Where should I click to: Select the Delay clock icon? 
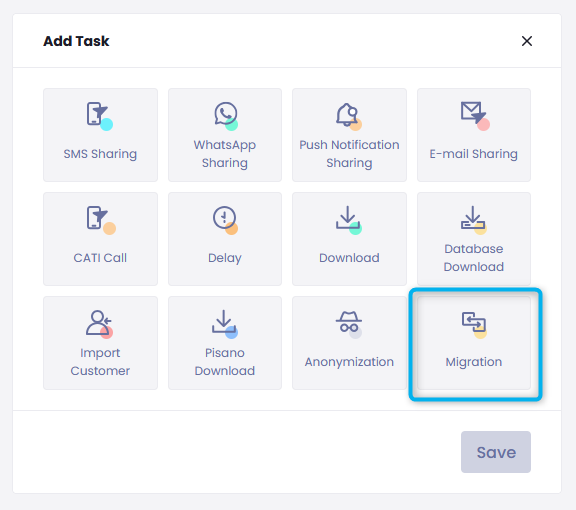coord(225,220)
